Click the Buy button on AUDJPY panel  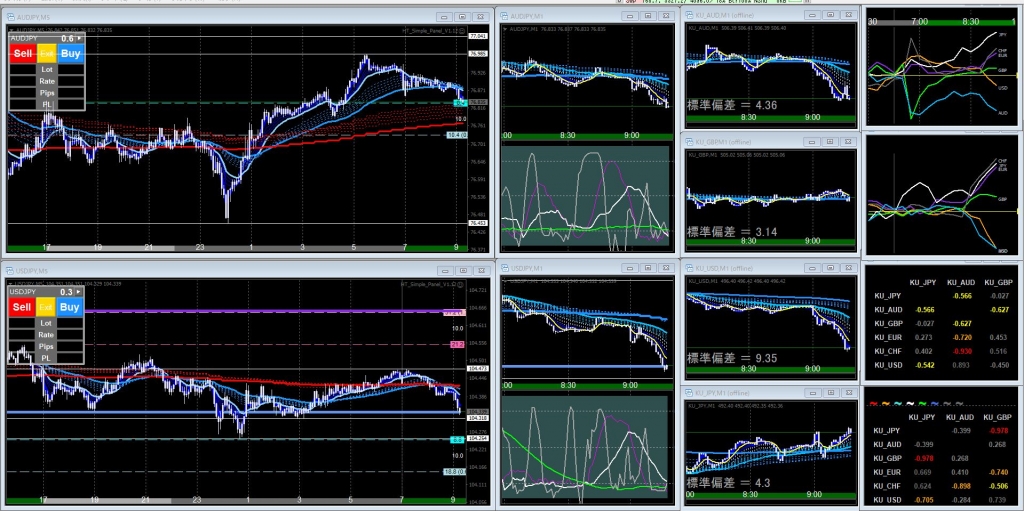(x=70, y=53)
